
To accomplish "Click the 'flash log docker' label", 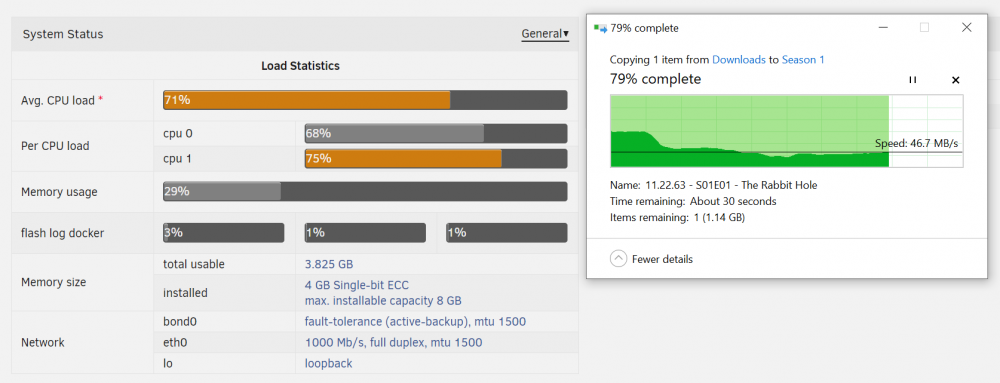I will coord(62,233).
